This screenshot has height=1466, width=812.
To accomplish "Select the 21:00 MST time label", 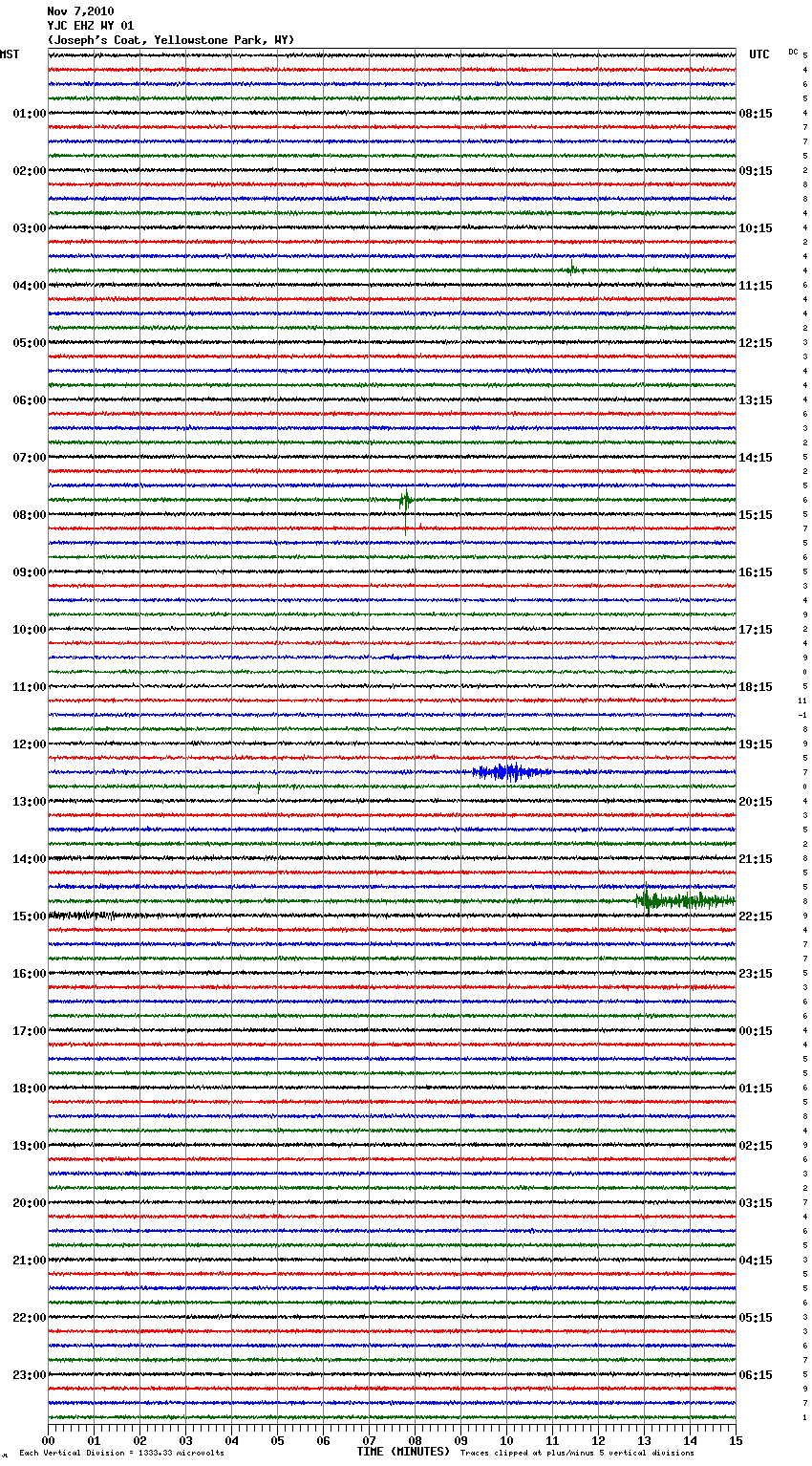I will [x=30, y=1261].
